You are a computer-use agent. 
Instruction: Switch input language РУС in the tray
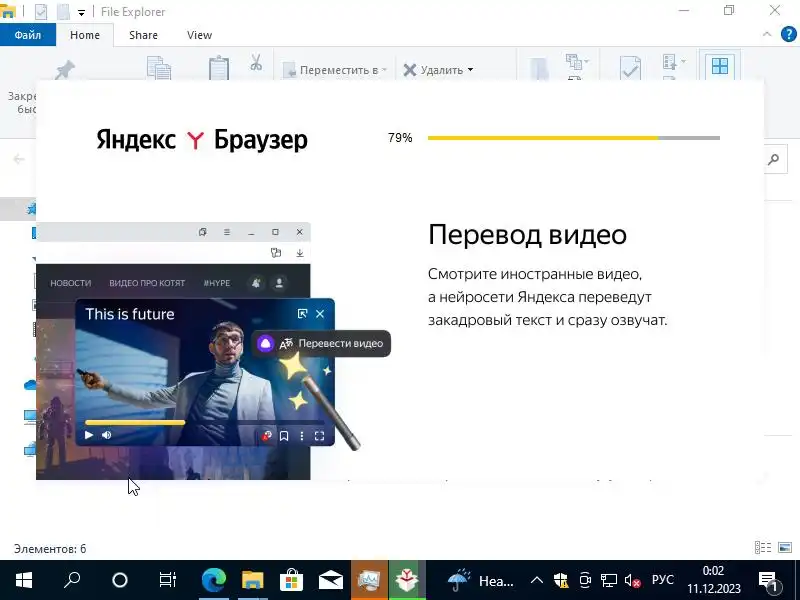pyautogui.click(x=662, y=580)
